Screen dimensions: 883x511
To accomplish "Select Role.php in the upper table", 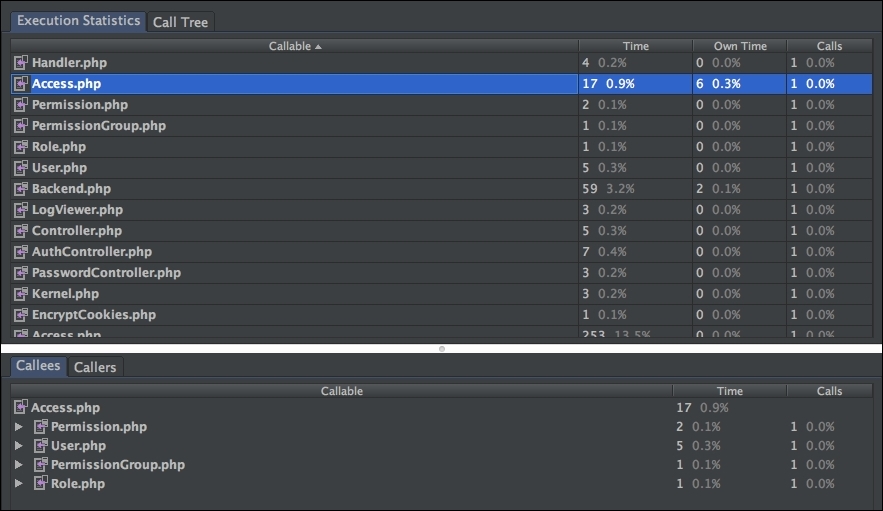I will pyautogui.click(x=59, y=146).
